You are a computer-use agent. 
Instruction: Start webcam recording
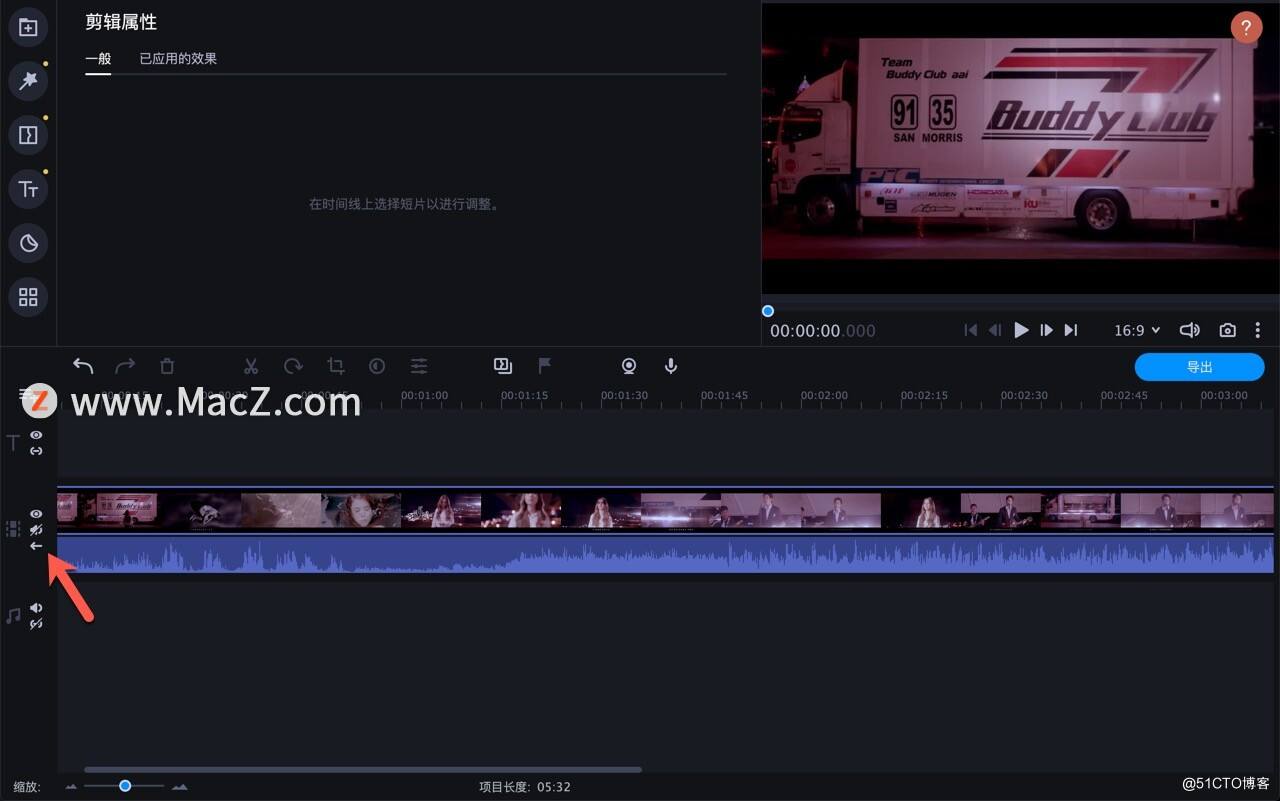[x=629, y=366]
